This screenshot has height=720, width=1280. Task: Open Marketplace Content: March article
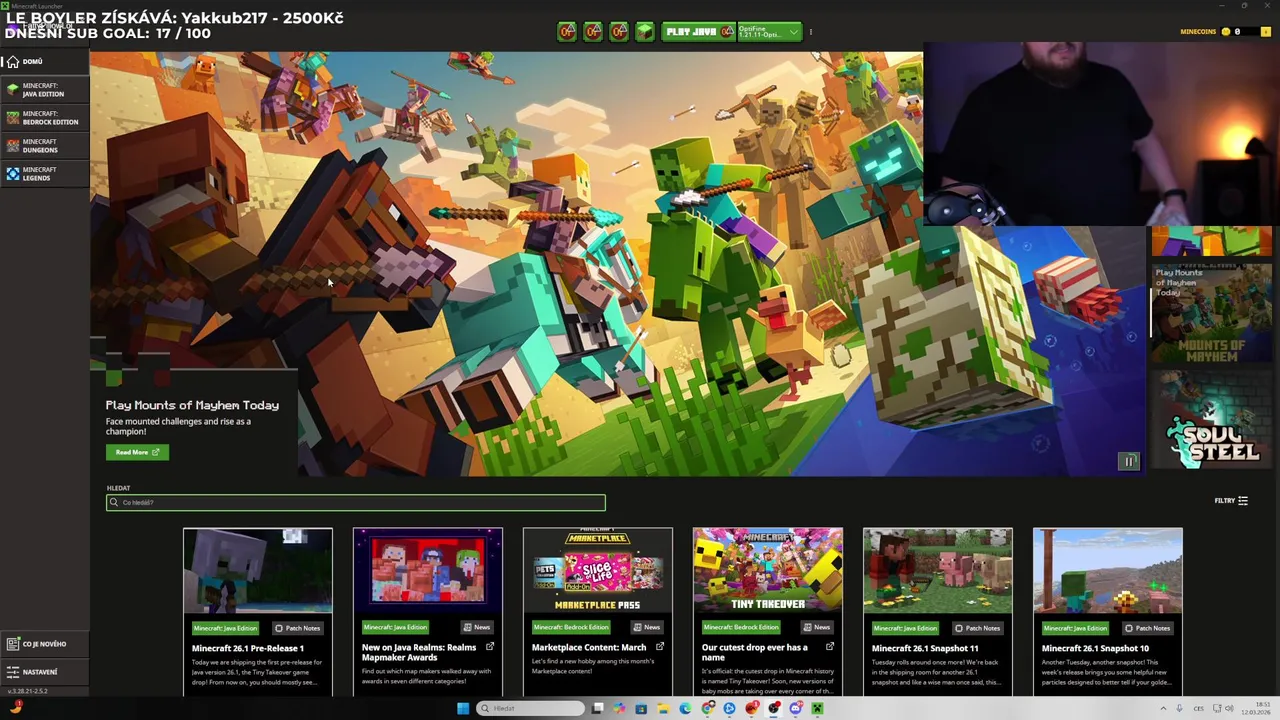(589, 648)
